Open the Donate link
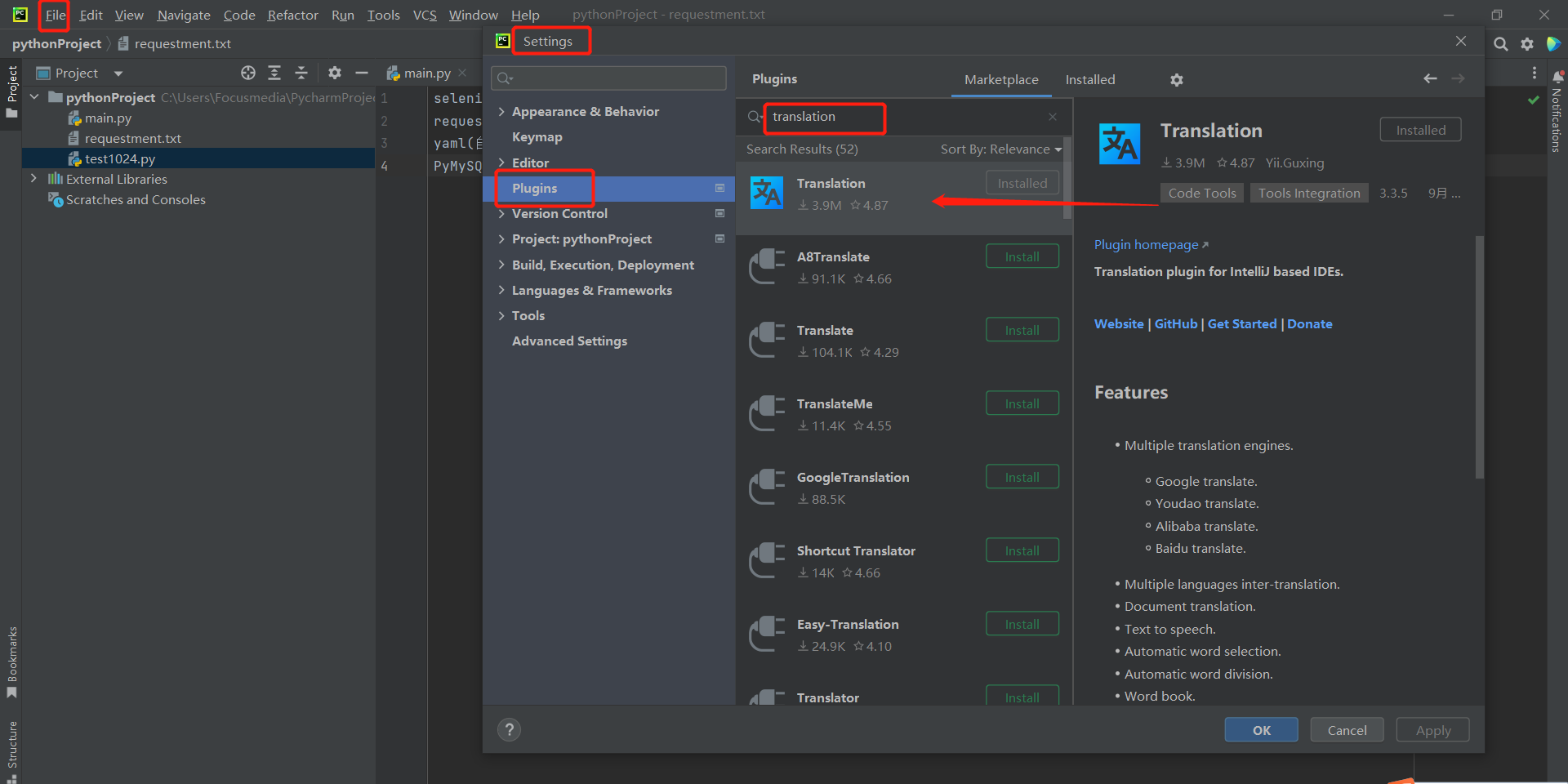 1310,324
